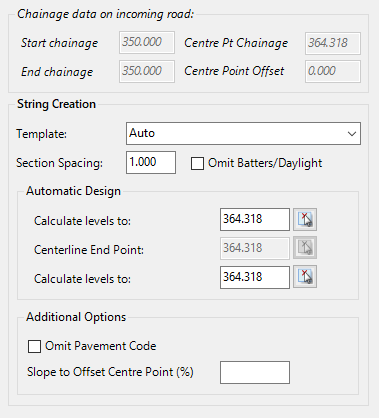Click the pick-point icon beside the first Calculate levels to field
Viewport: 379px width, 418px height.
[x=305, y=219]
